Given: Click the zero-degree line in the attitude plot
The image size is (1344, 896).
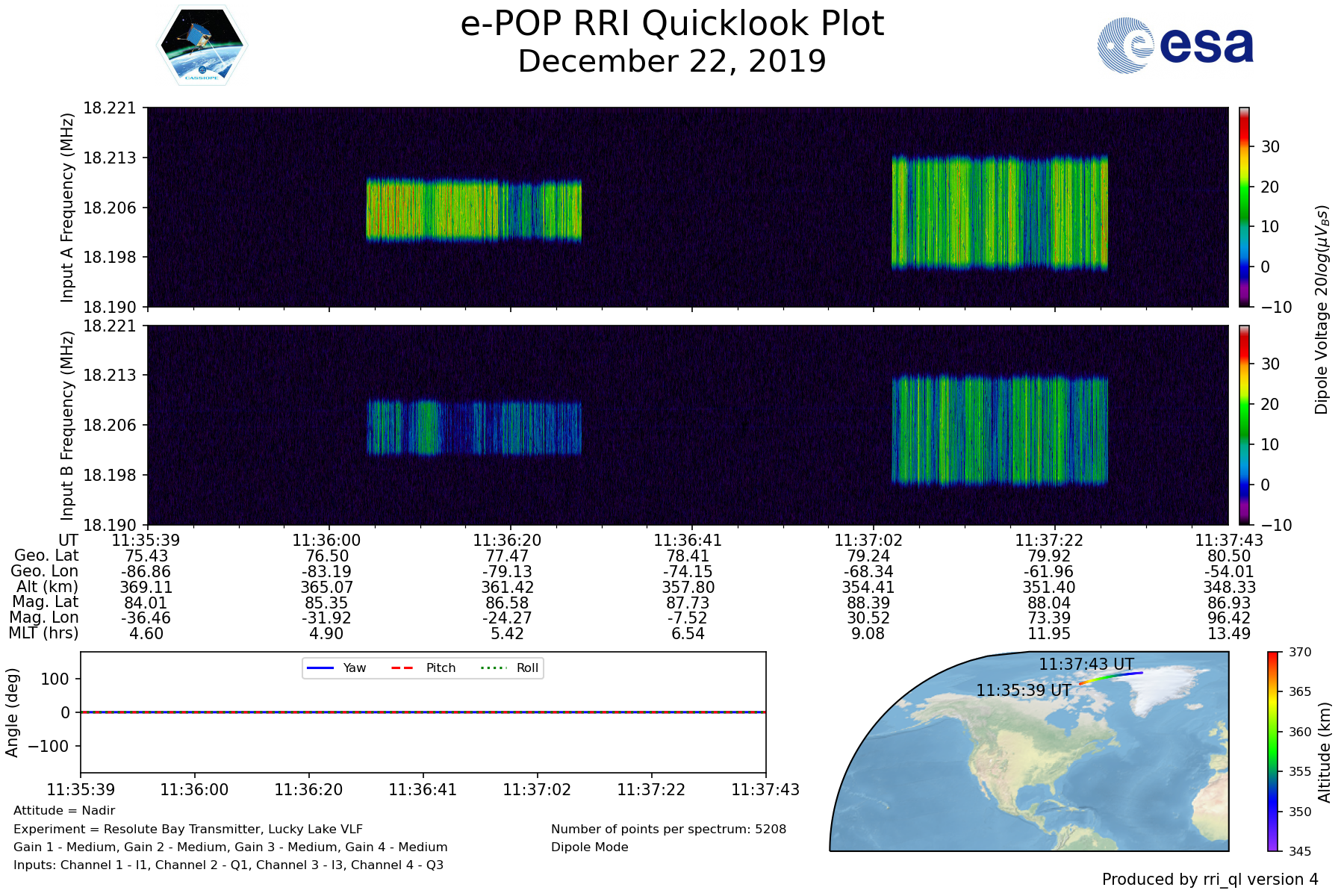Looking at the screenshot, I should (423, 712).
